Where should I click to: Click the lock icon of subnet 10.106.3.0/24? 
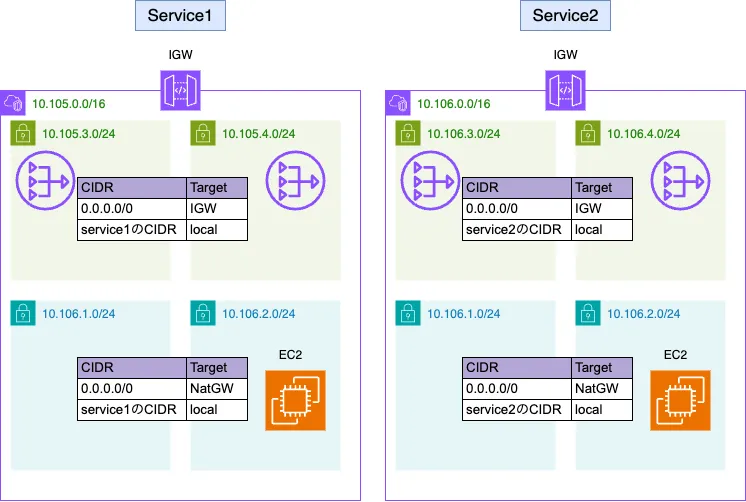click(x=408, y=133)
